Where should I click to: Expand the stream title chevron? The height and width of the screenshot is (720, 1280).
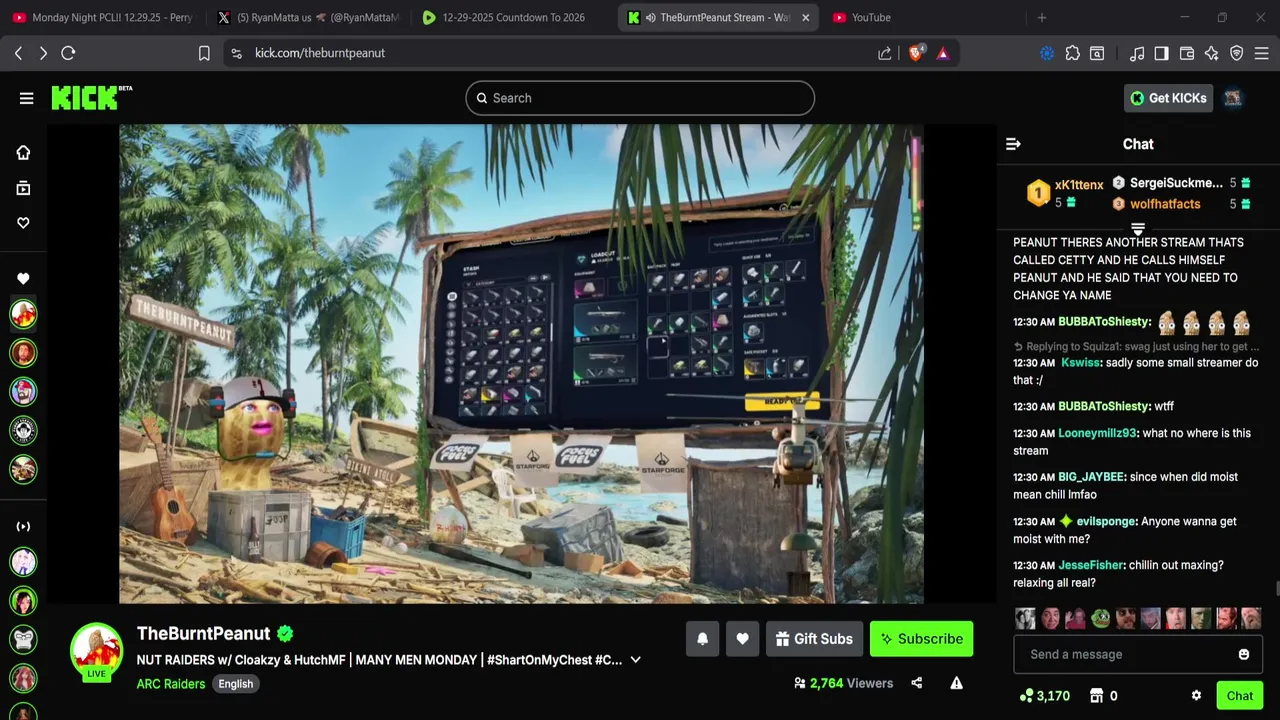coord(635,660)
